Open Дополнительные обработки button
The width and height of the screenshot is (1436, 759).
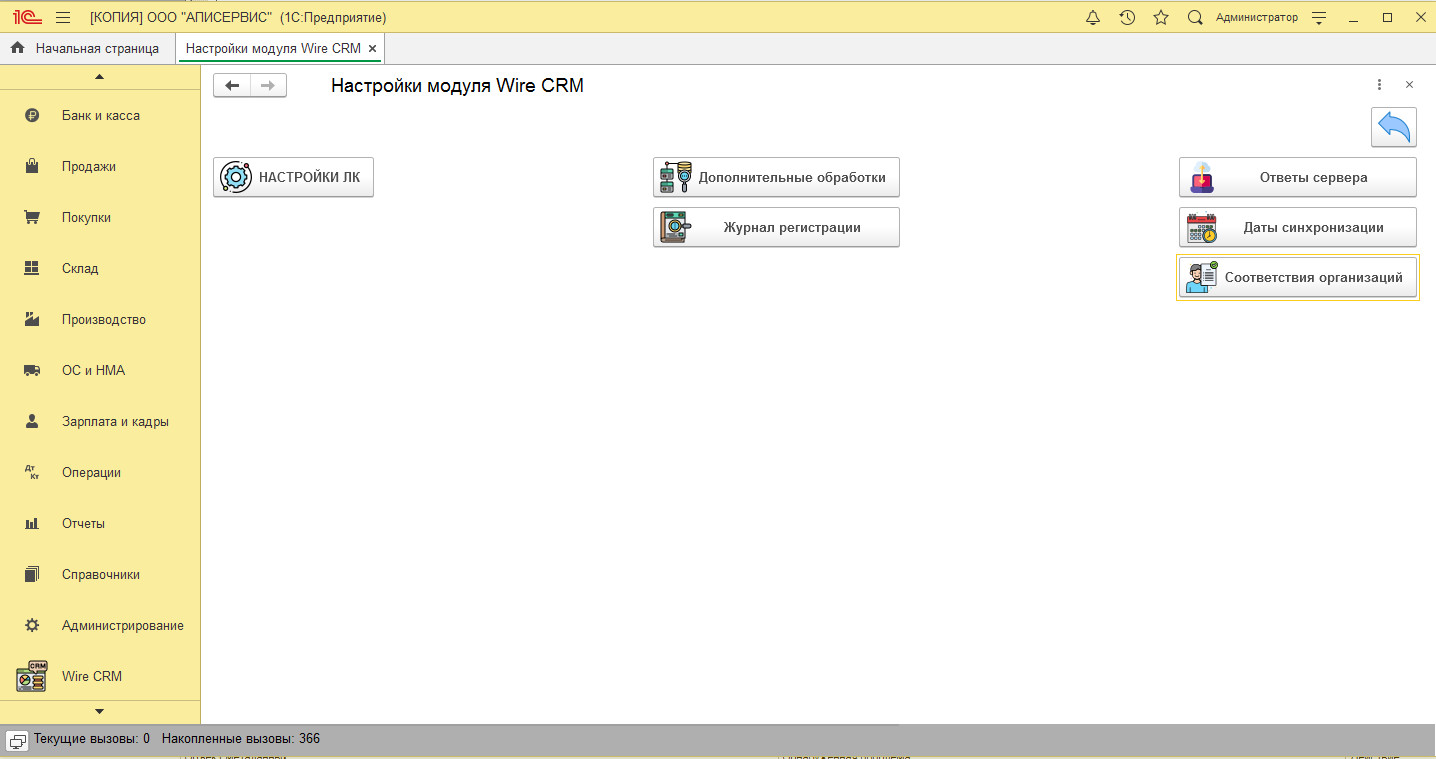[x=777, y=177]
